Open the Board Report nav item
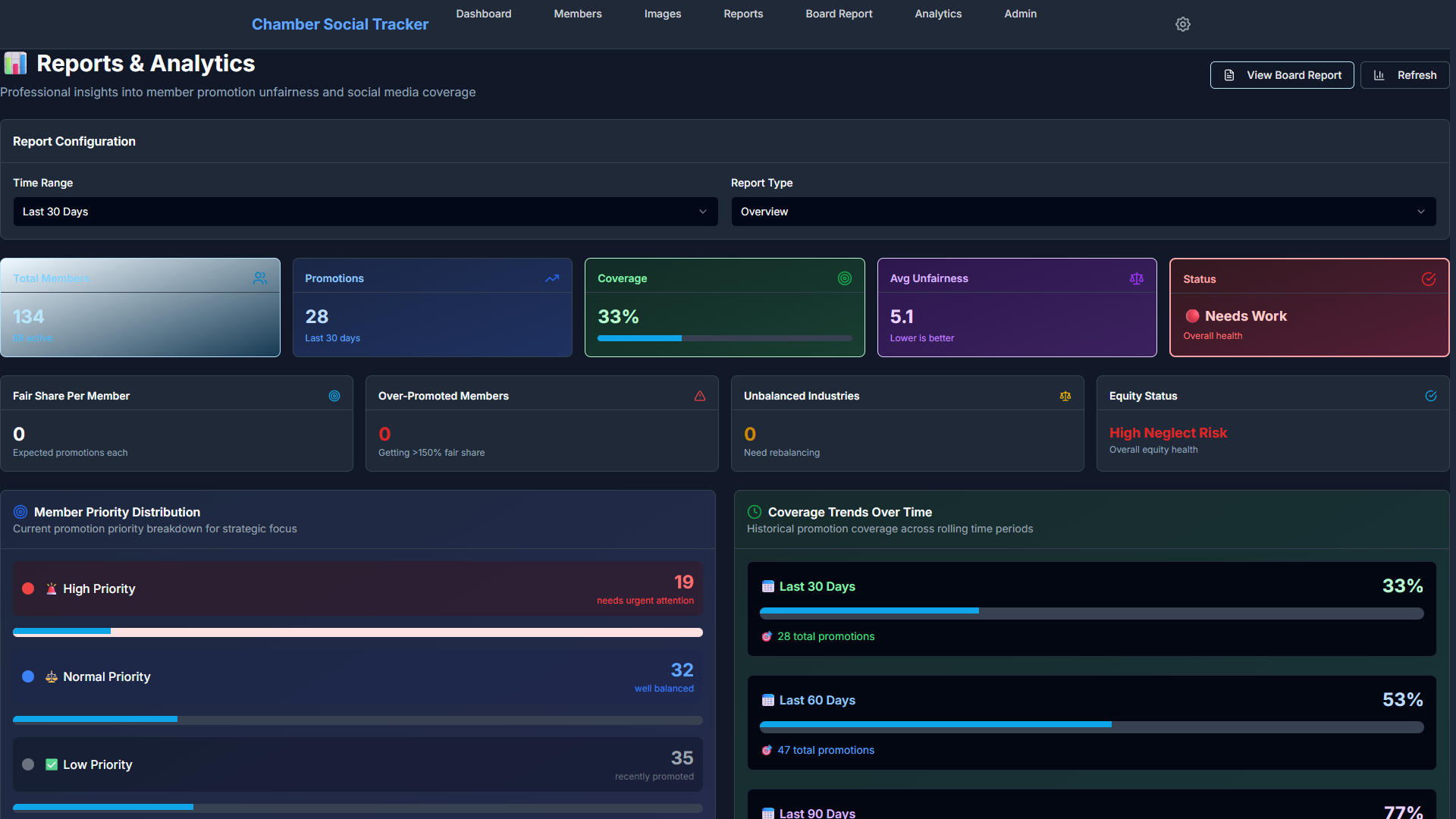Image resolution: width=1456 pixels, height=819 pixels. point(839,14)
